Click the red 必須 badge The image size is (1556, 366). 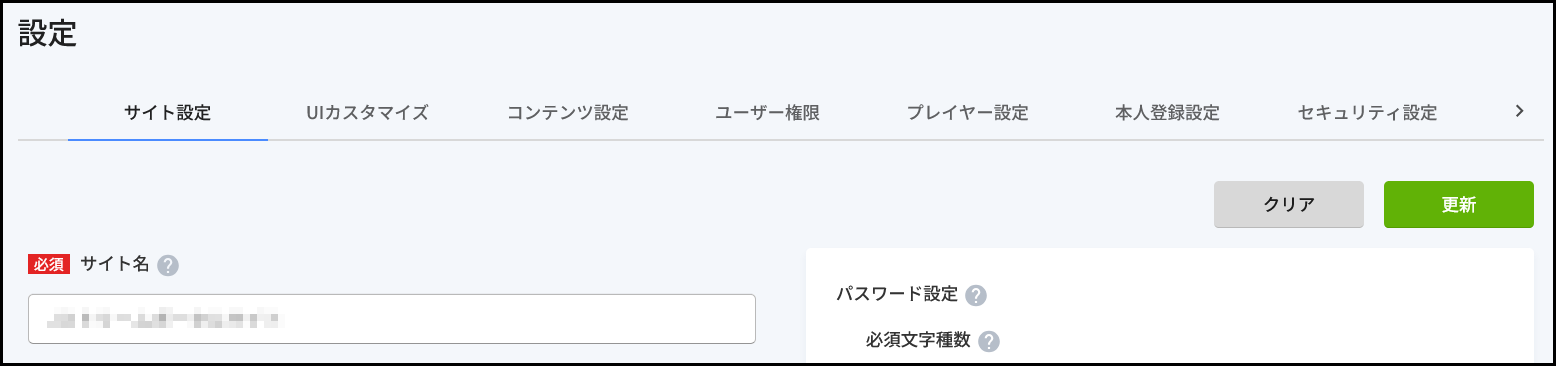(x=49, y=265)
